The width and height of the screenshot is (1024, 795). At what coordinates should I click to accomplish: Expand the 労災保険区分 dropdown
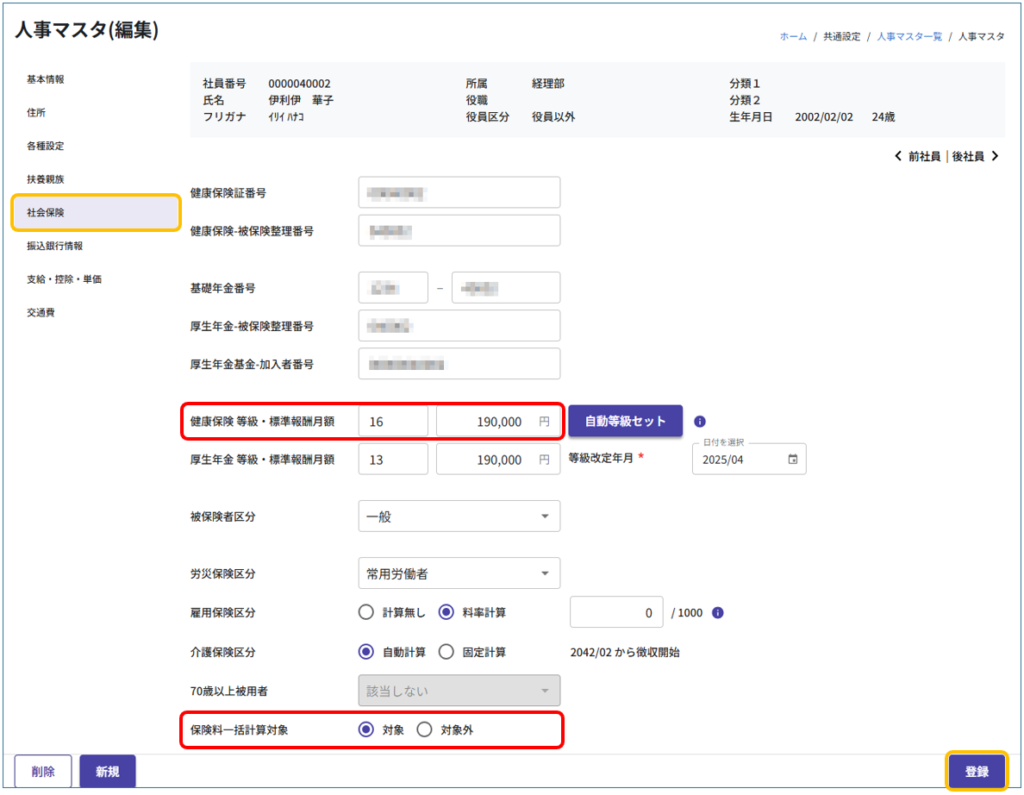click(458, 574)
